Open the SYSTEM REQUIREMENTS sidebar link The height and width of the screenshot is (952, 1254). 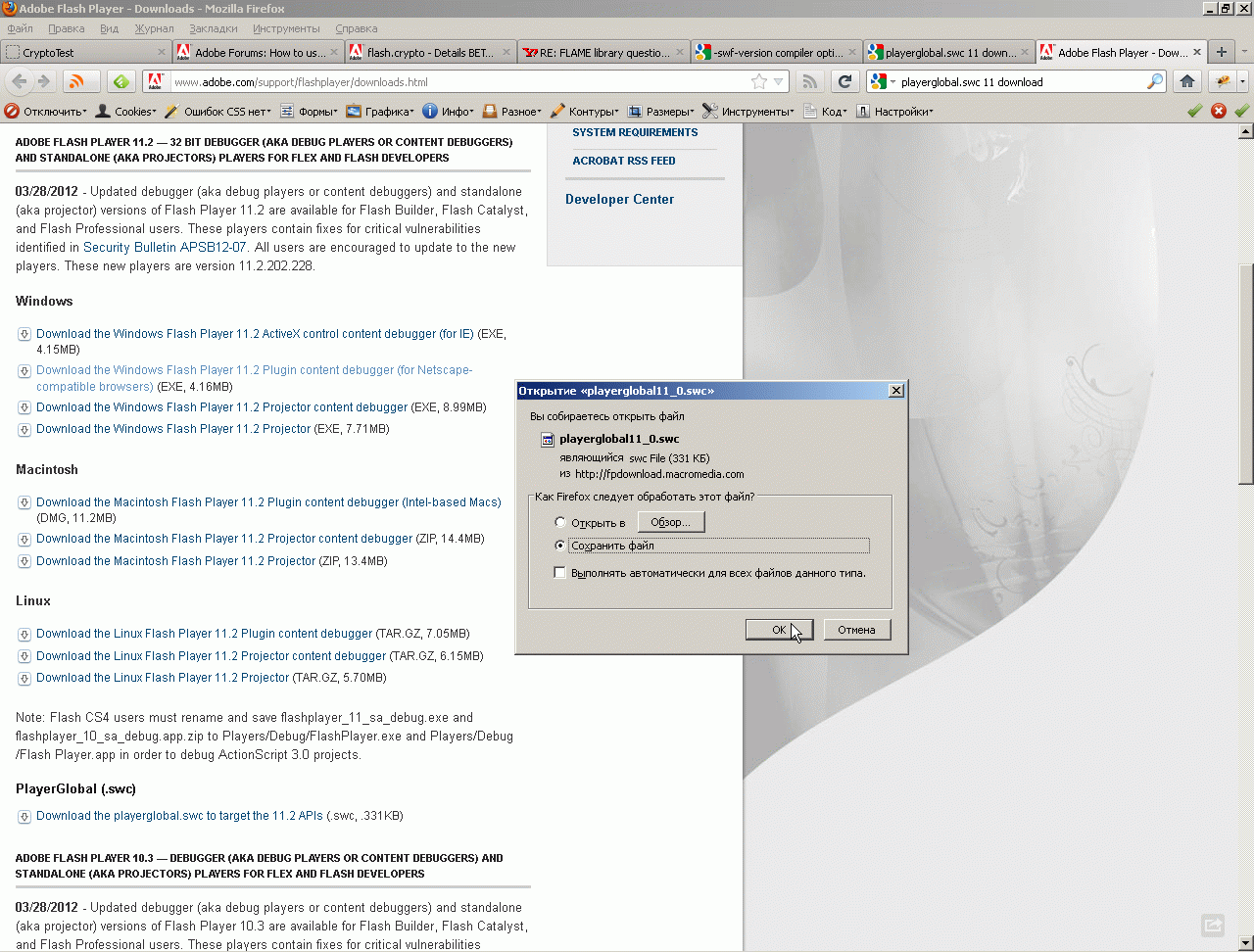point(636,132)
